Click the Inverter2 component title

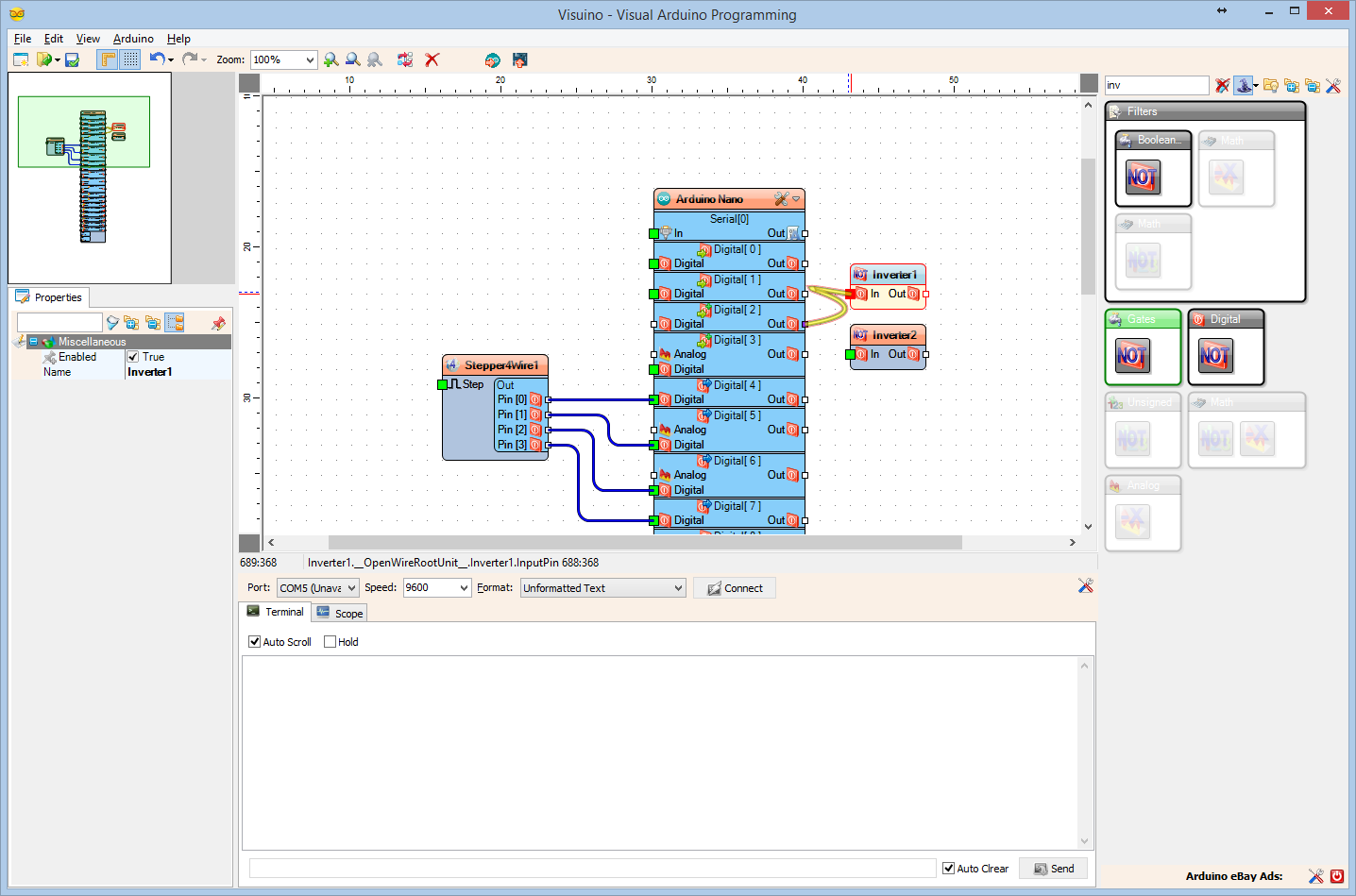(894, 335)
